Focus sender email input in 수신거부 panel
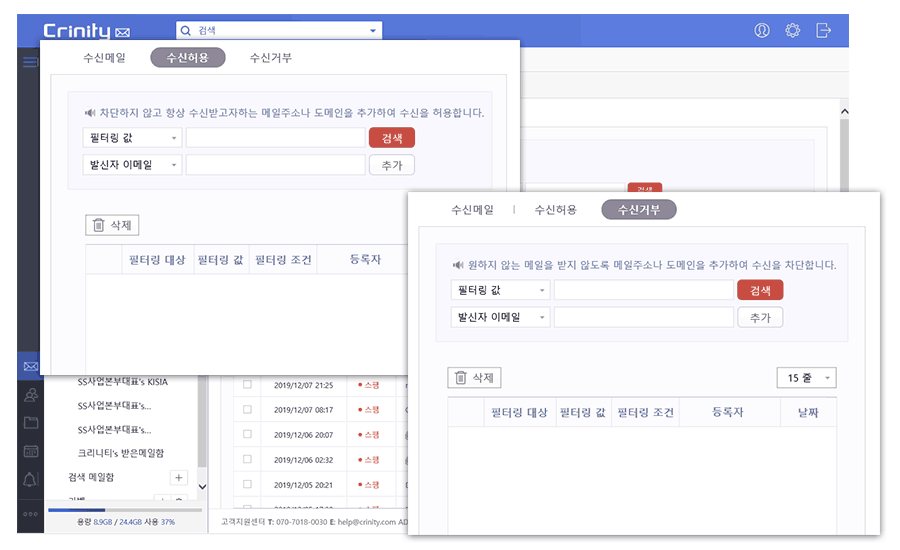Screen dimensions: 900x550 644,317
